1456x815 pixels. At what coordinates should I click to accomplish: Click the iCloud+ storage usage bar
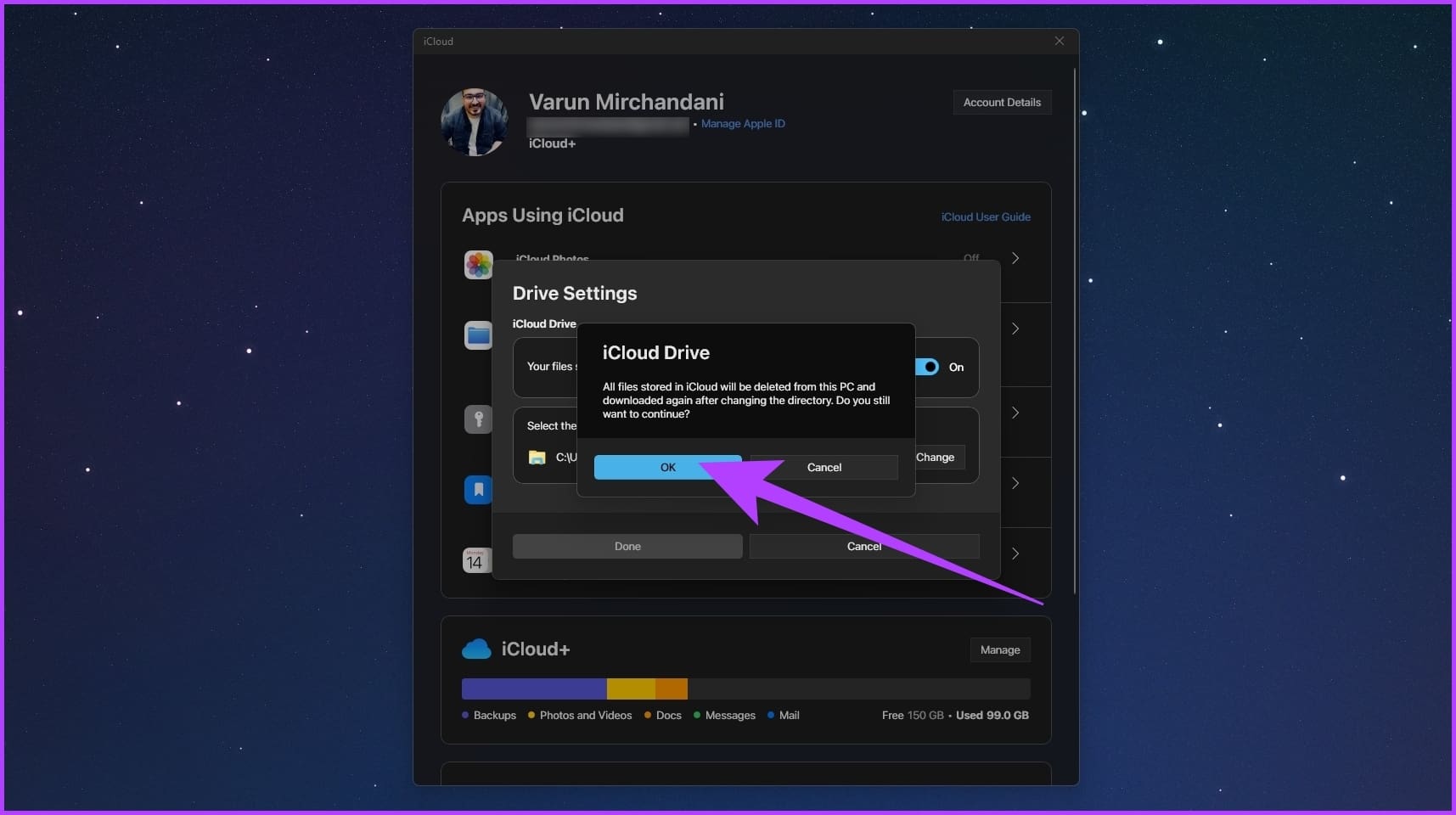click(745, 689)
